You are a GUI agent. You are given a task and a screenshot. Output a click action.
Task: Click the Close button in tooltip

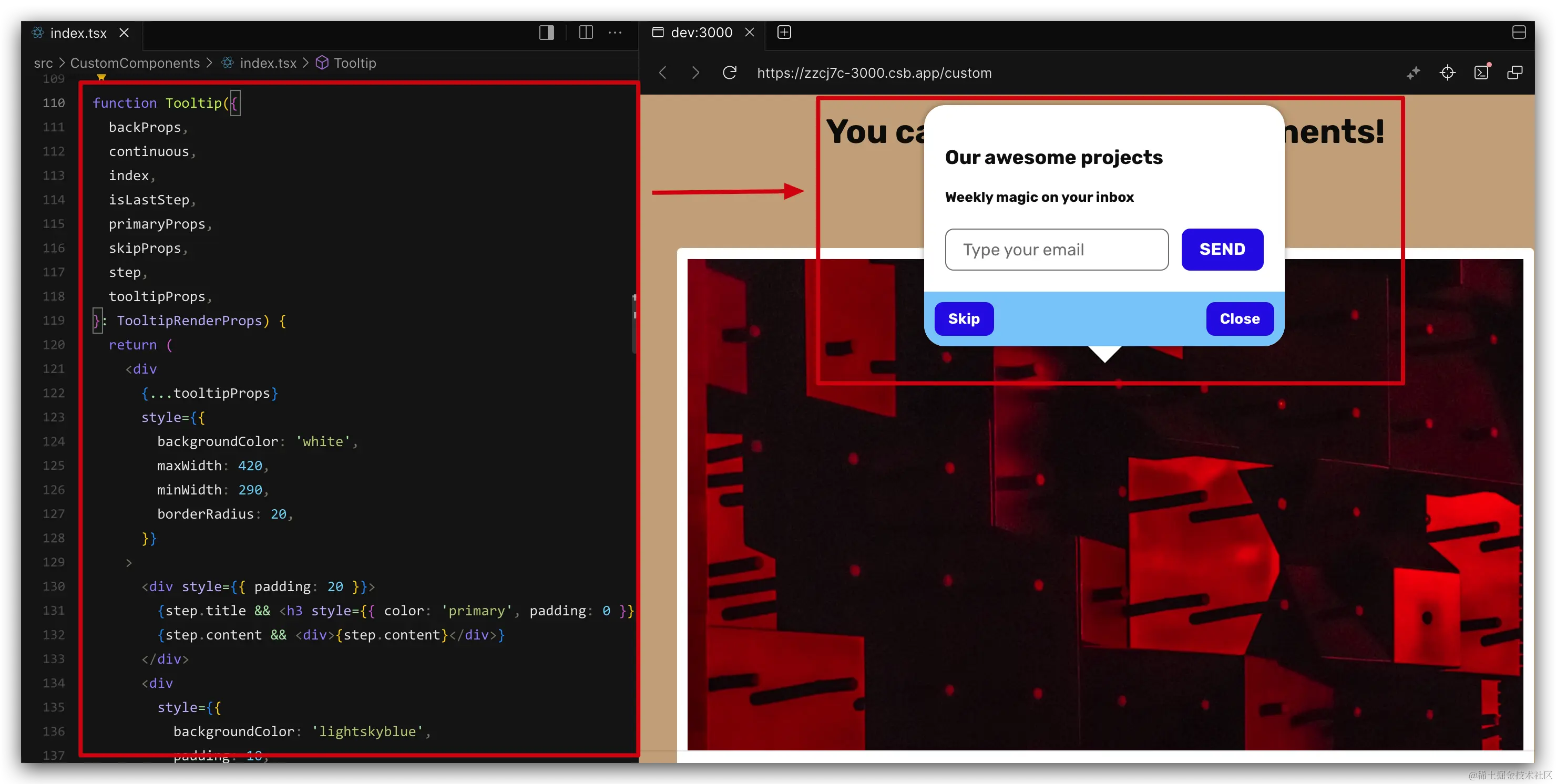(1240, 319)
